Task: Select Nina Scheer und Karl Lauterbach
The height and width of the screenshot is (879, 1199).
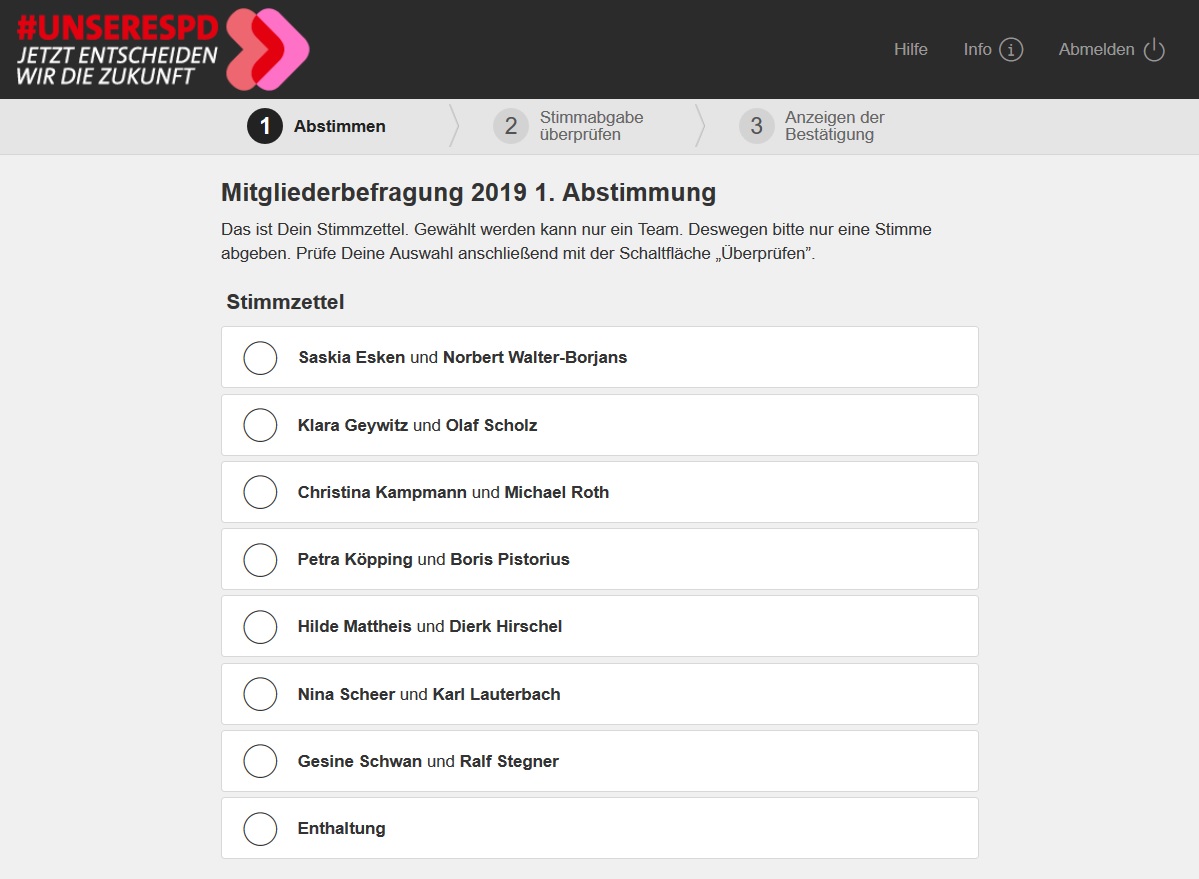Action: [600, 694]
